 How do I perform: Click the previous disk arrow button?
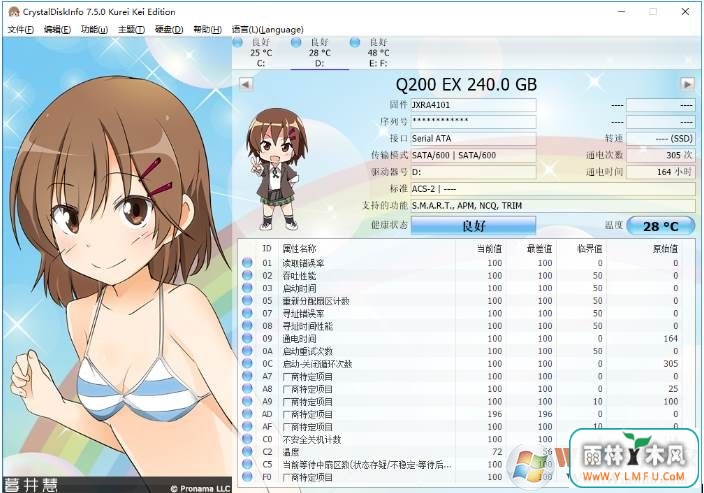[246, 84]
